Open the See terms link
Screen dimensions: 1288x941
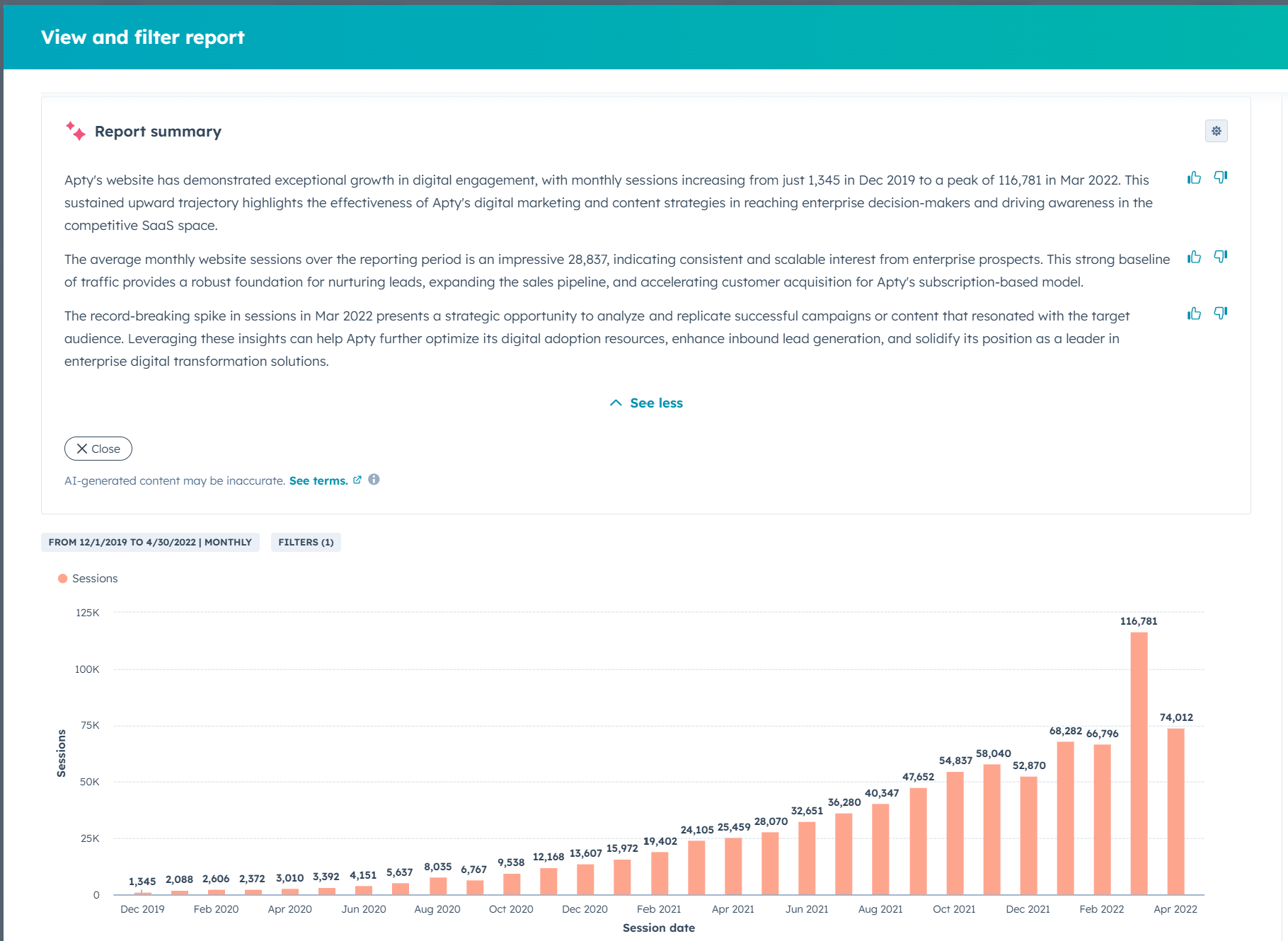click(x=318, y=480)
